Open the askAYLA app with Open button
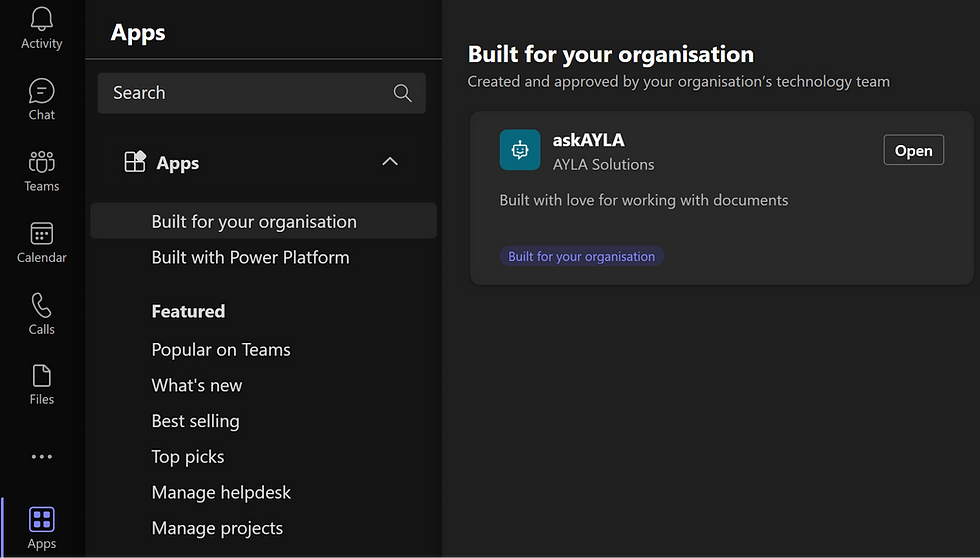 pyautogui.click(x=913, y=151)
